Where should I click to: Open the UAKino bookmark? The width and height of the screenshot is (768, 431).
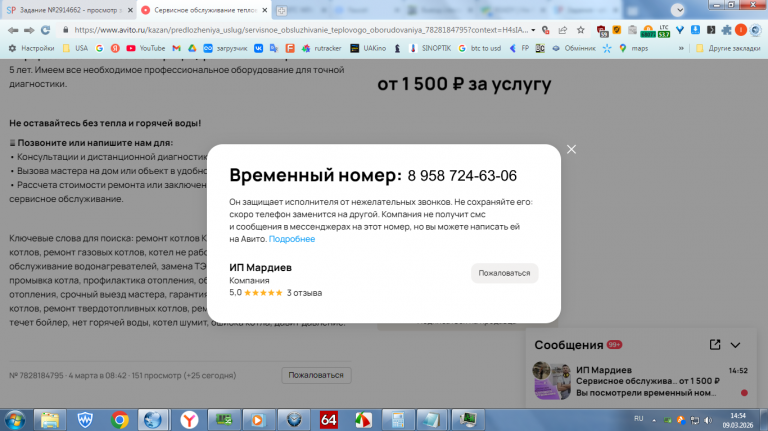coord(368,48)
